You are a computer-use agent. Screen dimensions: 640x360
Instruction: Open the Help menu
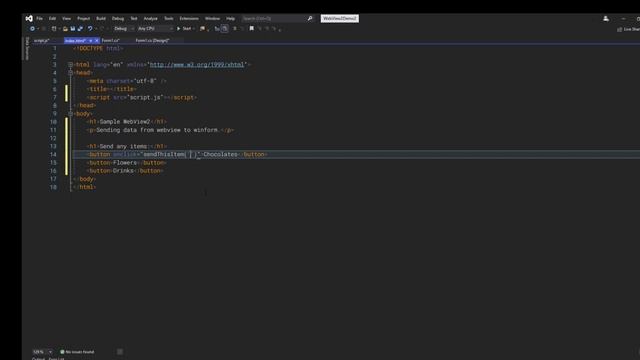point(231,18)
